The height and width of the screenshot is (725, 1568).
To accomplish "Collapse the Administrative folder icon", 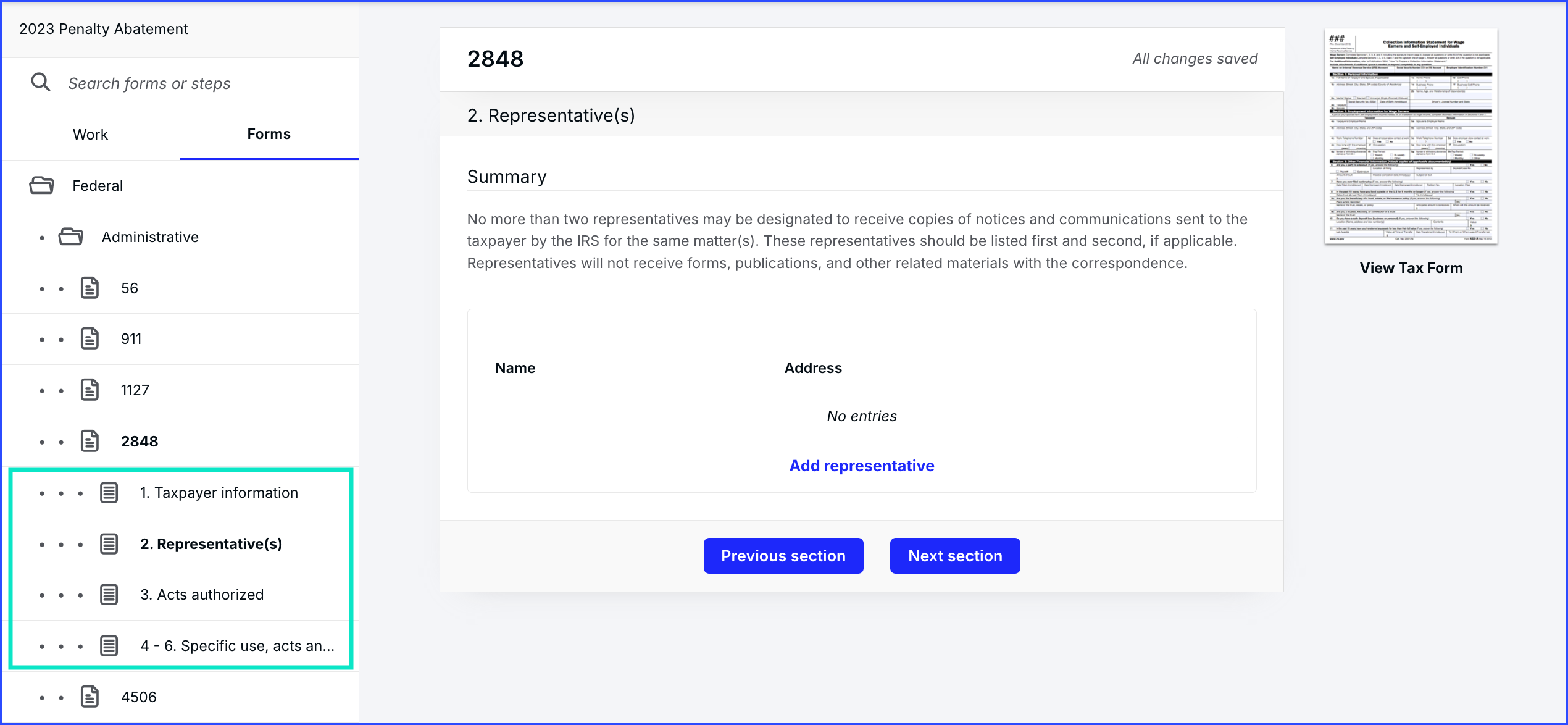I will 71,237.
